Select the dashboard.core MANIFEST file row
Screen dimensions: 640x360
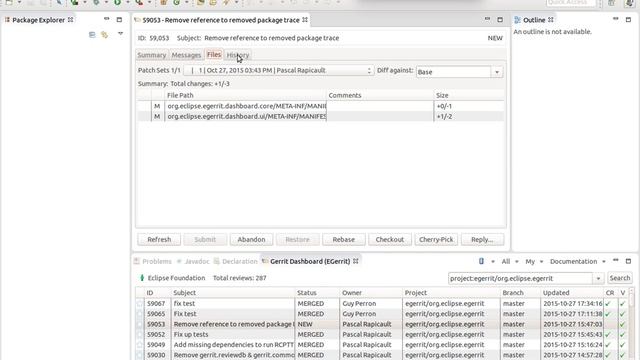[320, 106]
